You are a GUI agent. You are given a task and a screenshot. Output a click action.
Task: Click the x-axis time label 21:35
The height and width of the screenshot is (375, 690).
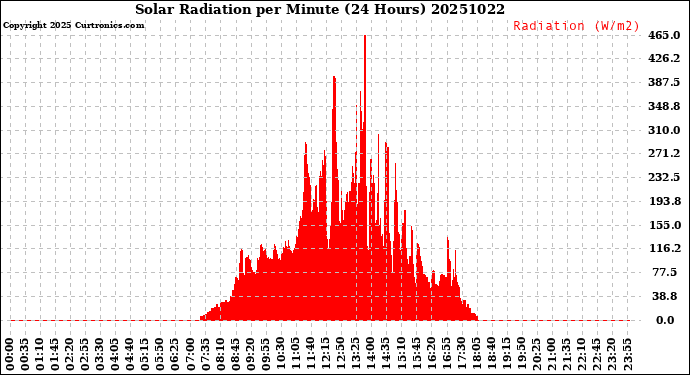[x=567, y=355]
